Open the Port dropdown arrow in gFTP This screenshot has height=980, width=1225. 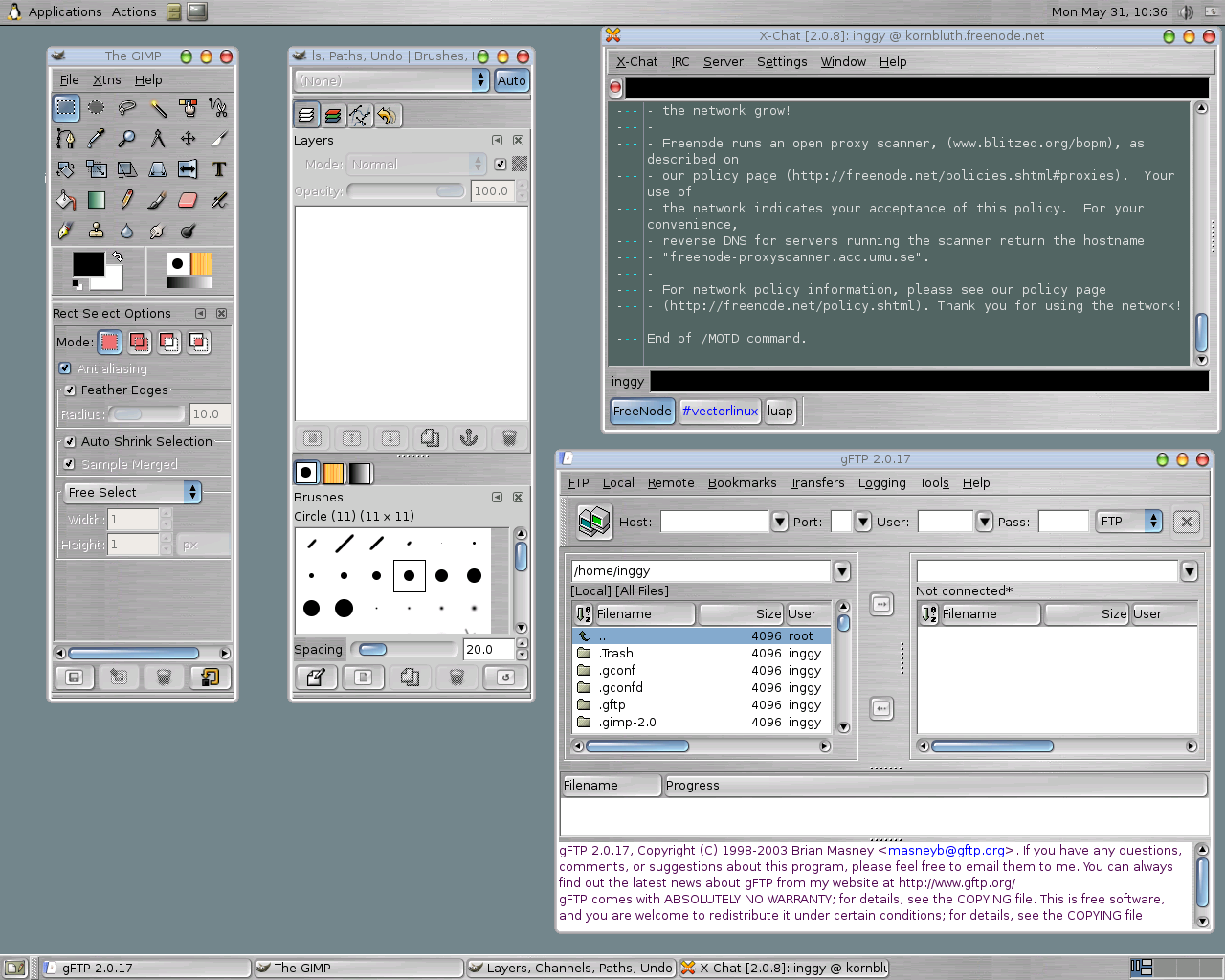tap(863, 522)
